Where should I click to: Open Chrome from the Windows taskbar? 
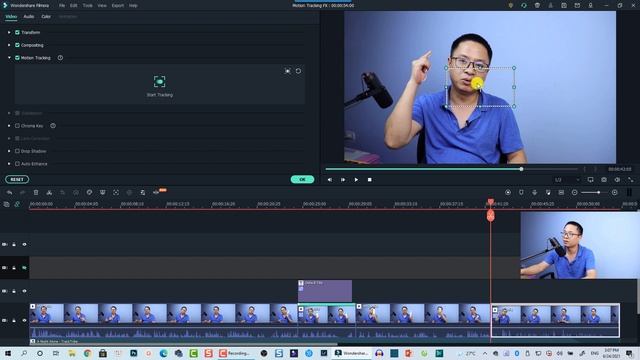point(87,353)
